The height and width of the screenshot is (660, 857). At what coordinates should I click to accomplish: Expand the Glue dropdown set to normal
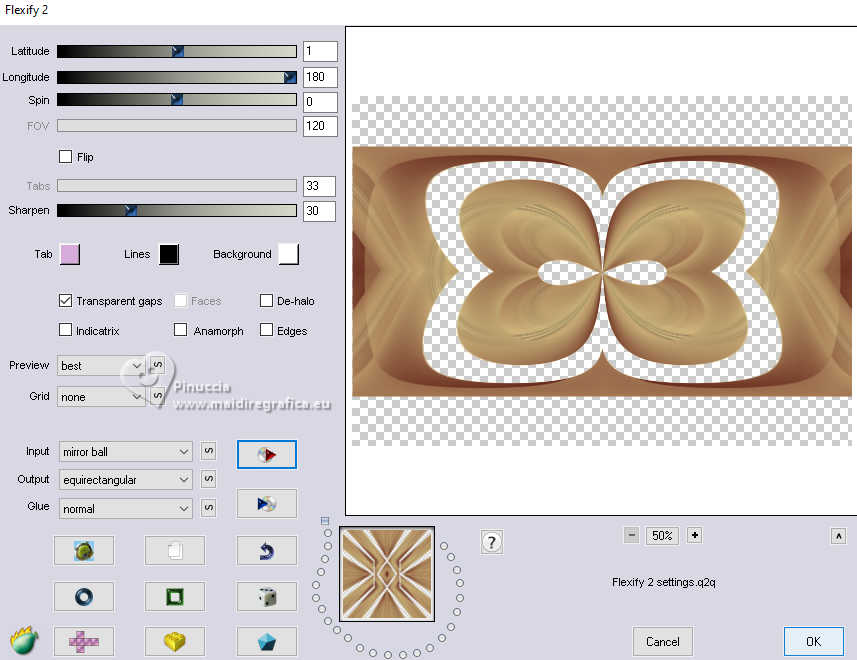click(x=125, y=509)
